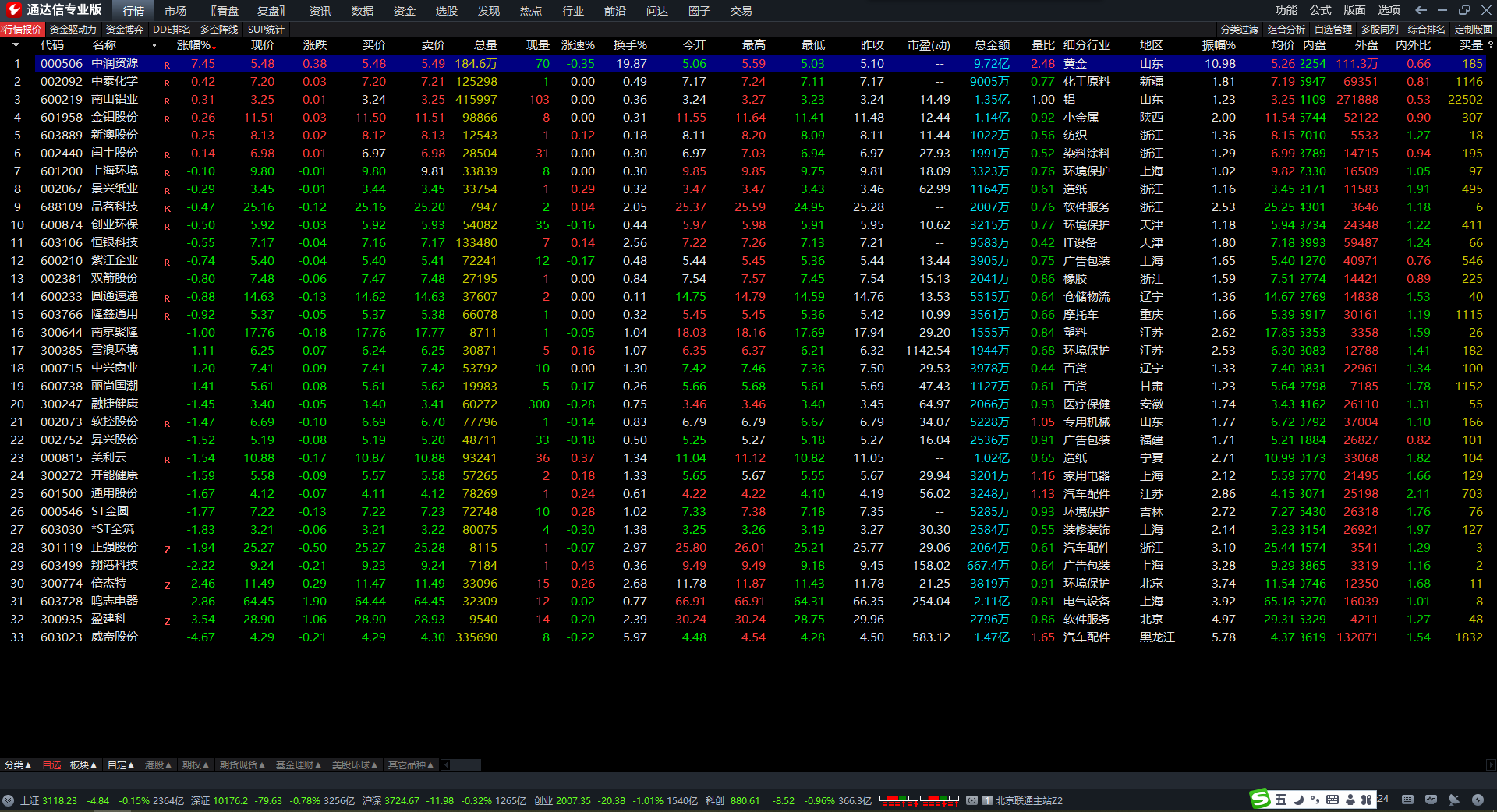Click the monitor chart icon in status bar

click(x=1431, y=800)
